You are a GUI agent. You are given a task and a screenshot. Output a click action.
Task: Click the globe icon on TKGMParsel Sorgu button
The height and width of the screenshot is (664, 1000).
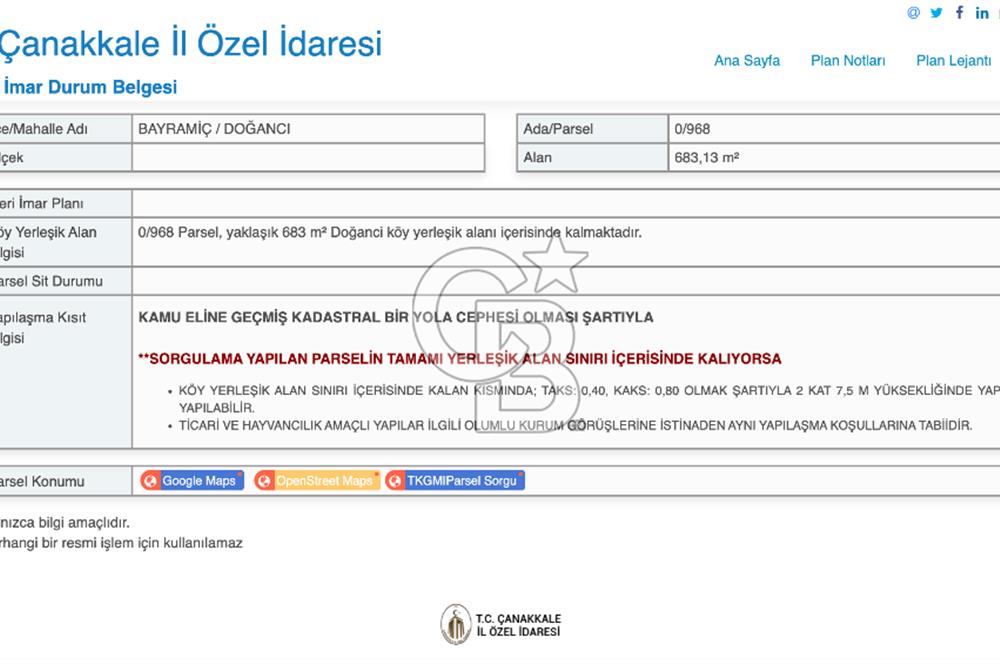click(x=395, y=480)
